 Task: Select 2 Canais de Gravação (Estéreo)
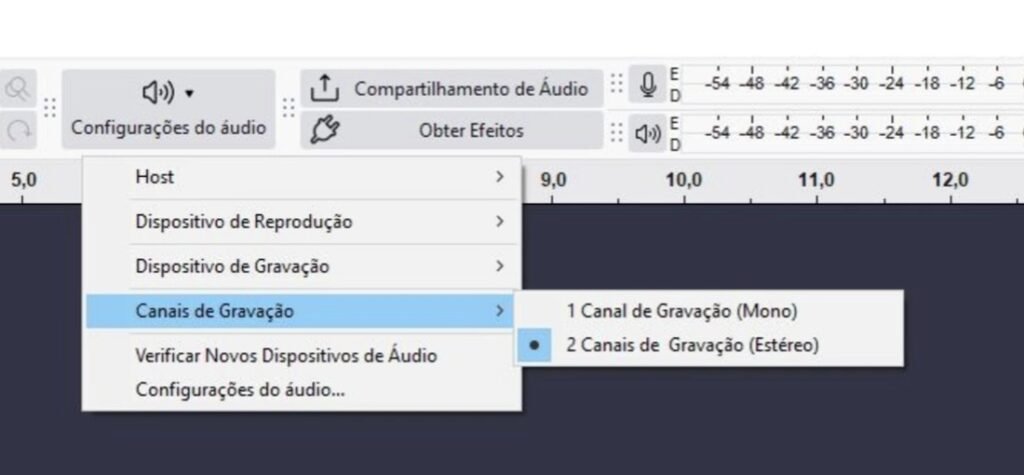pyautogui.click(x=692, y=345)
